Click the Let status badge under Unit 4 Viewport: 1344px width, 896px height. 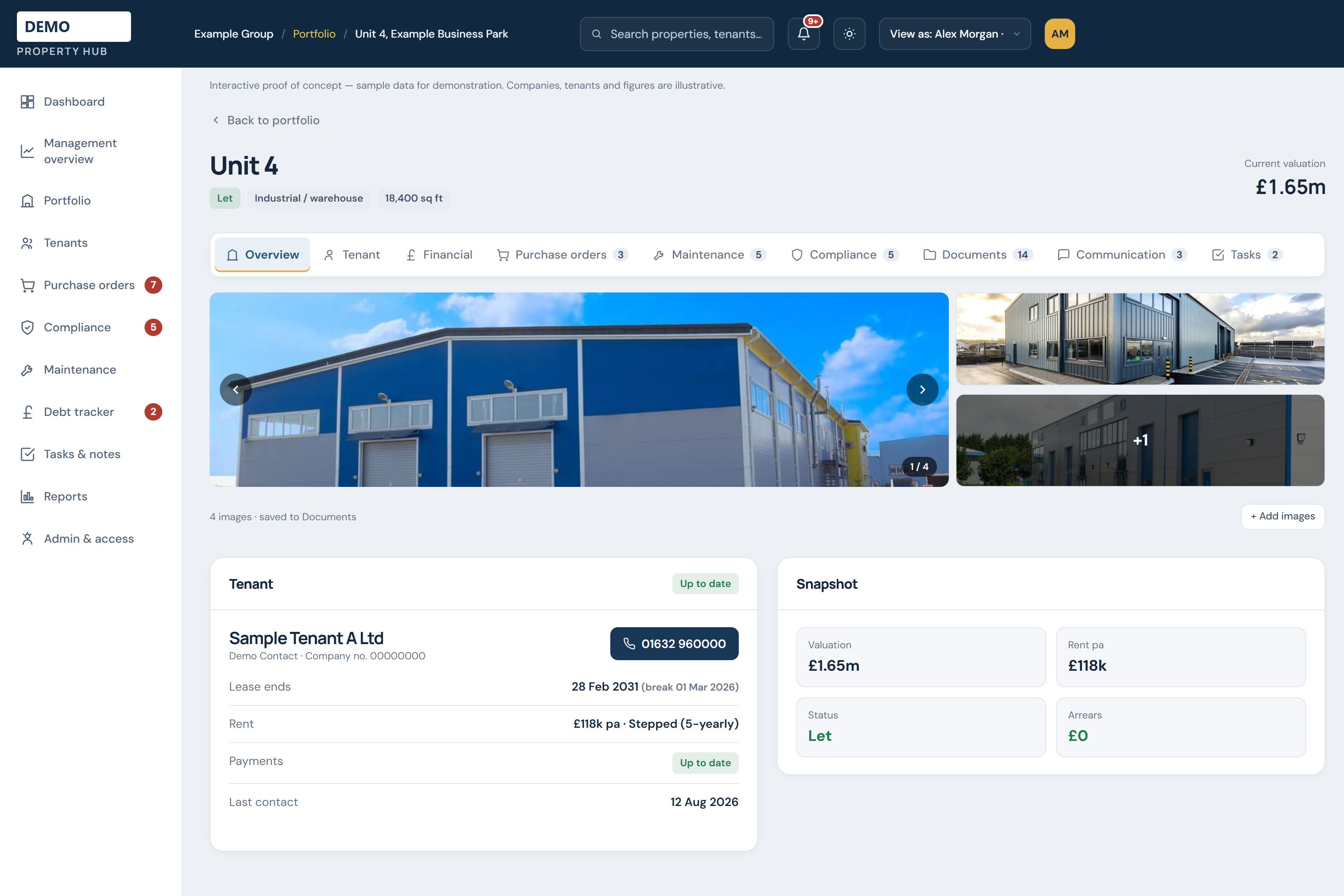point(224,198)
